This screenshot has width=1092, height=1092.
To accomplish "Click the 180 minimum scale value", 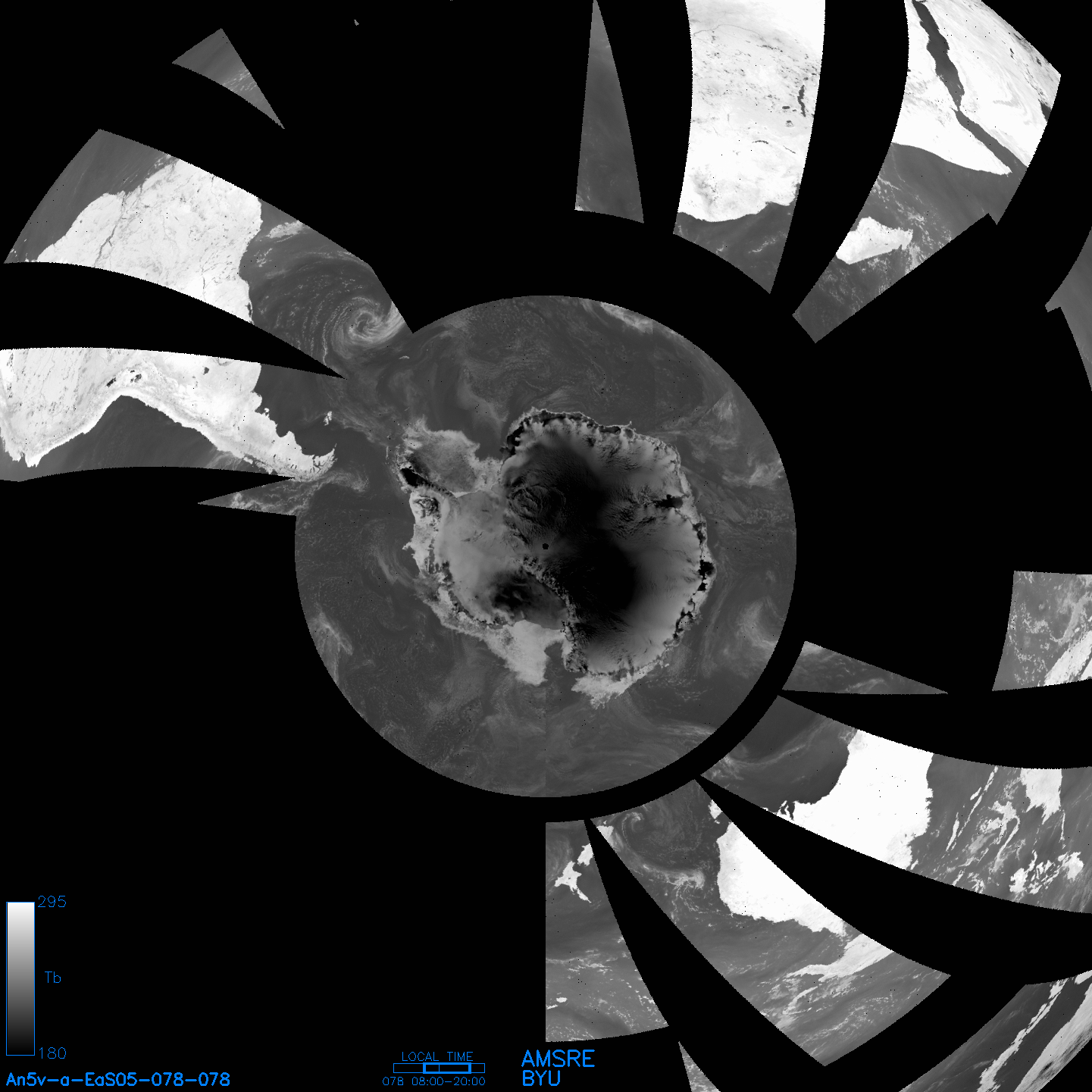I will [x=52, y=1053].
